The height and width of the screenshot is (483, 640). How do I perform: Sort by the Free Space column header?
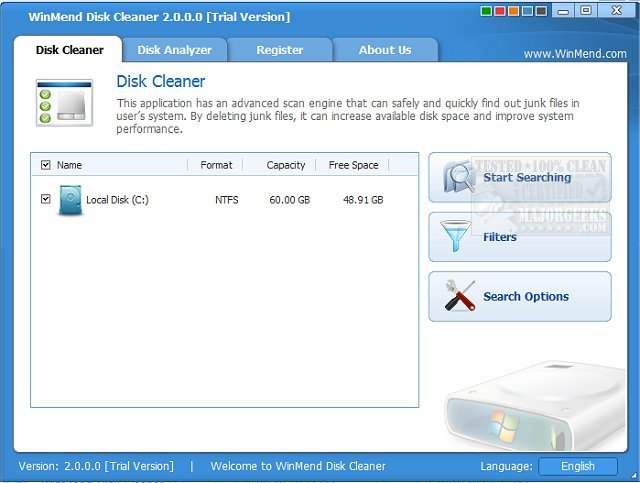click(353, 165)
